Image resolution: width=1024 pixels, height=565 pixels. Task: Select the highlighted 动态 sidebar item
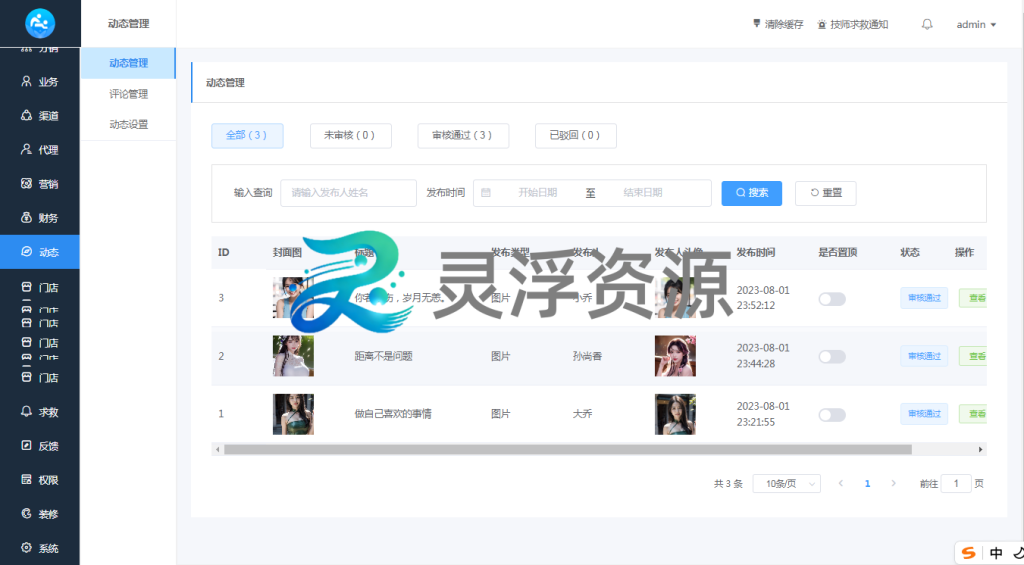point(40,252)
